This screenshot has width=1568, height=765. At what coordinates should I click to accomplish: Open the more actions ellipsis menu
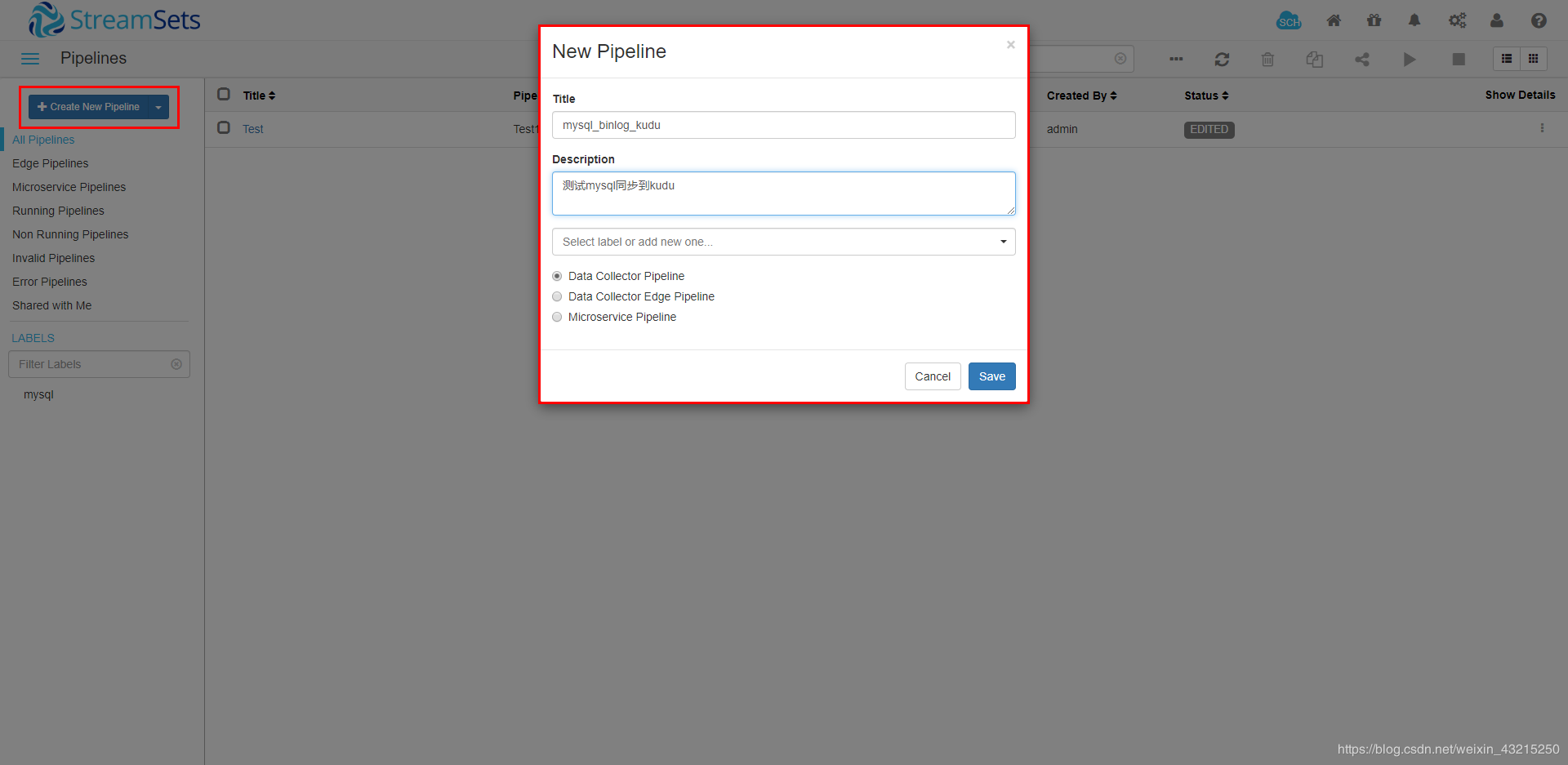coord(1176,59)
